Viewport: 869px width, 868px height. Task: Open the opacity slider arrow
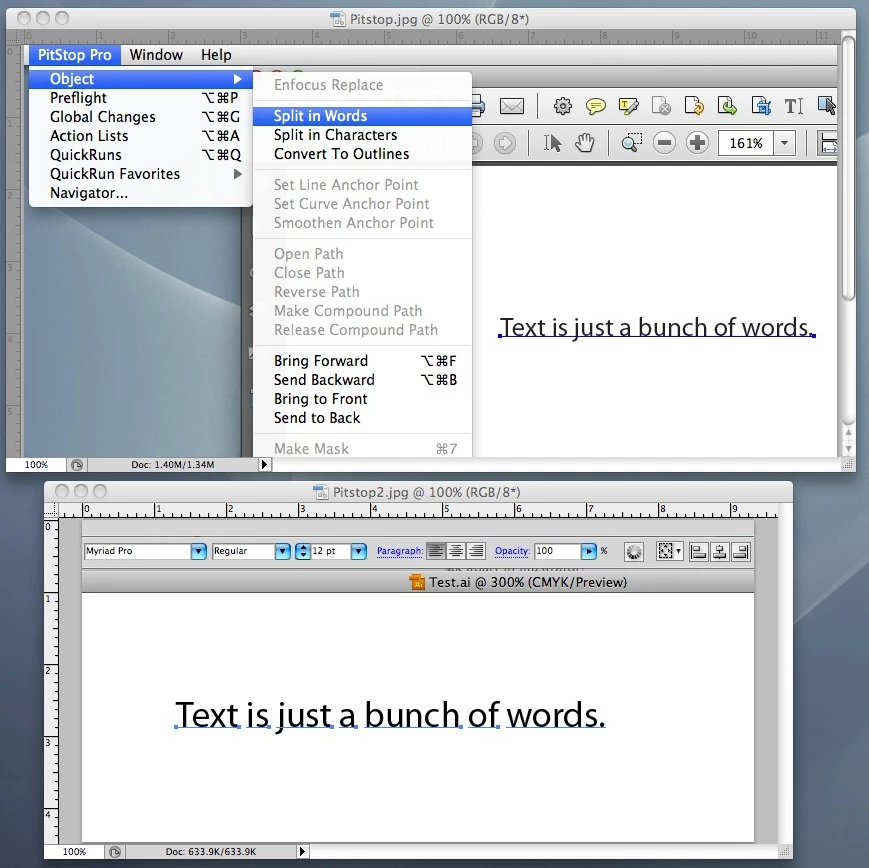(589, 551)
